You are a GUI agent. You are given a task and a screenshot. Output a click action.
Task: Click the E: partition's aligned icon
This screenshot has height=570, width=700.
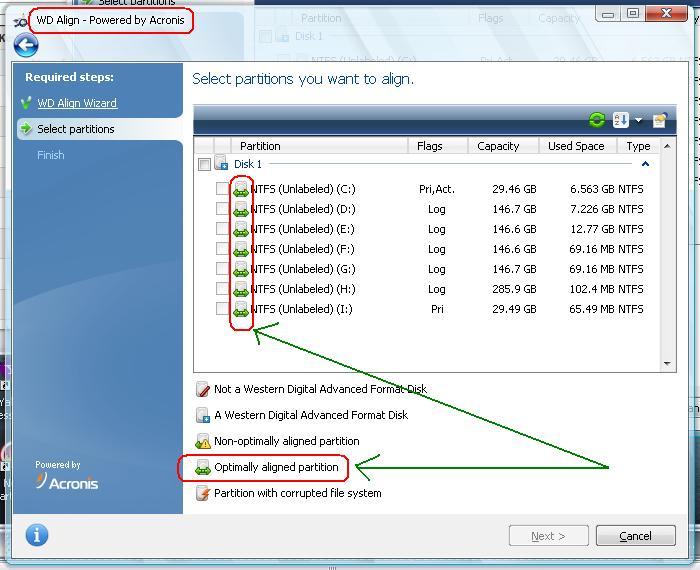(x=241, y=229)
